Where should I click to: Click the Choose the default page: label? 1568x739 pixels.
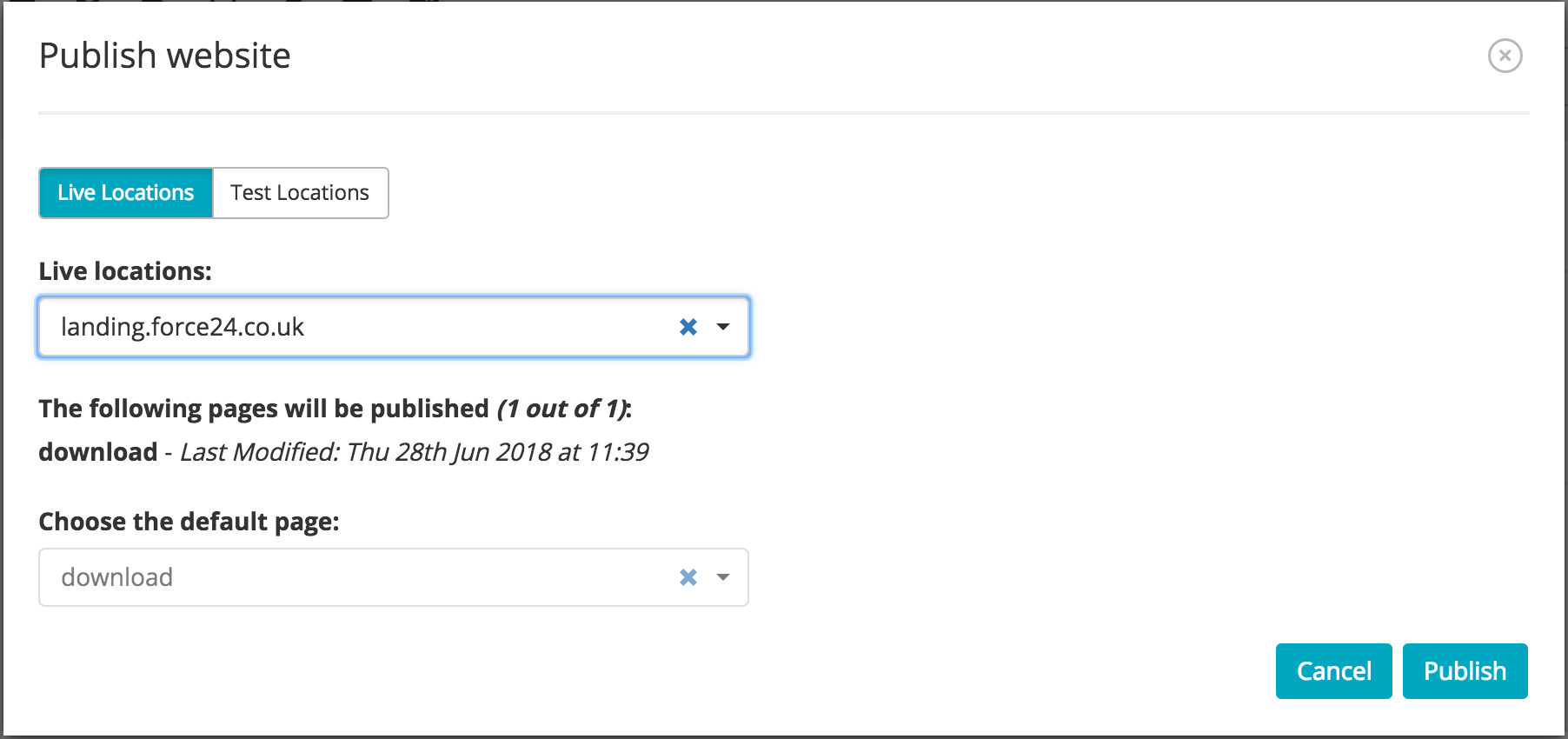pyautogui.click(x=189, y=522)
